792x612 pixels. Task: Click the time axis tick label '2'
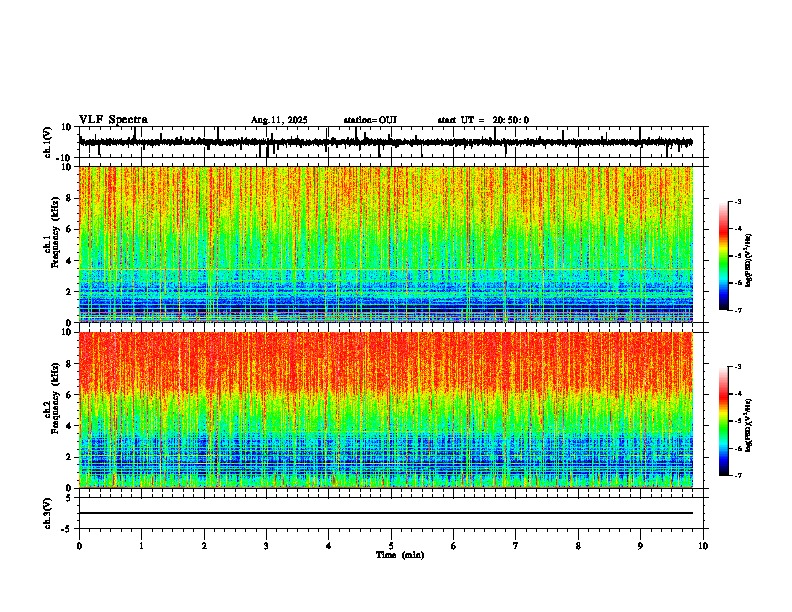pos(204,546)
